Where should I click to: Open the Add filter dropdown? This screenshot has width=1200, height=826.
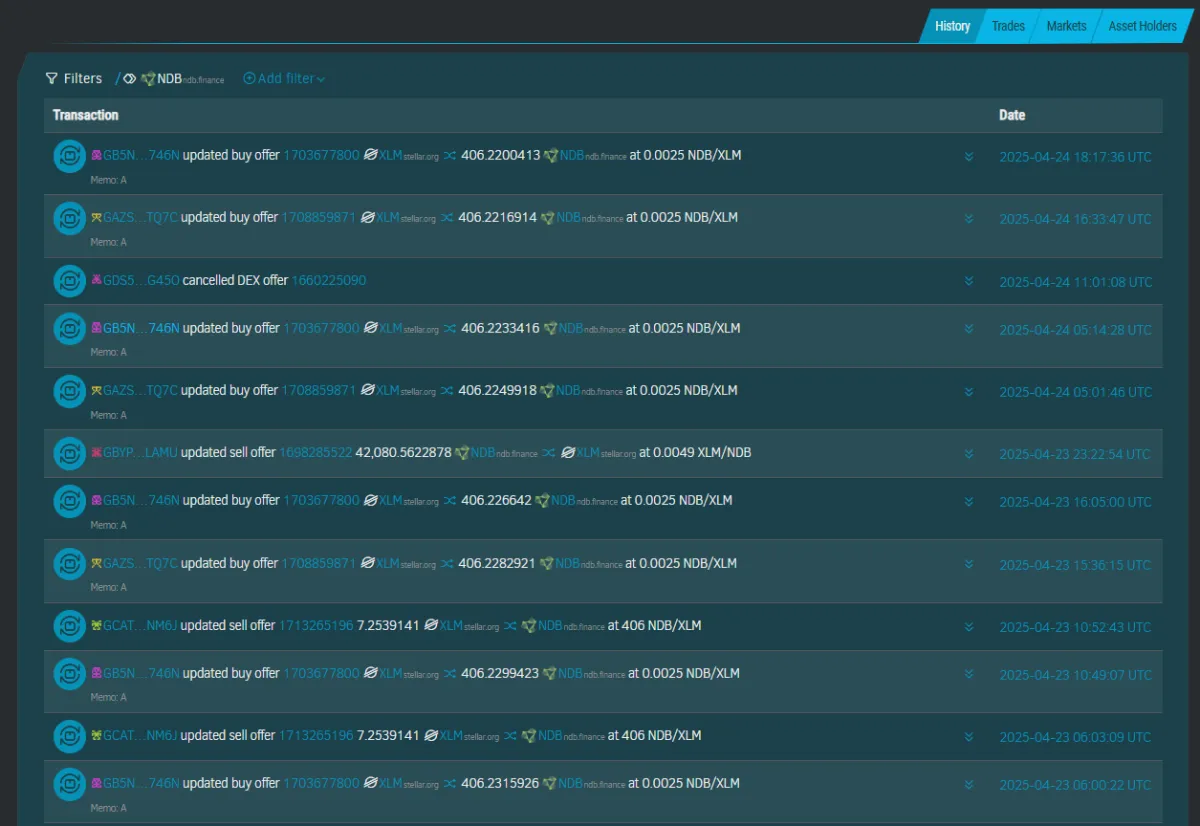click(284, 78)
